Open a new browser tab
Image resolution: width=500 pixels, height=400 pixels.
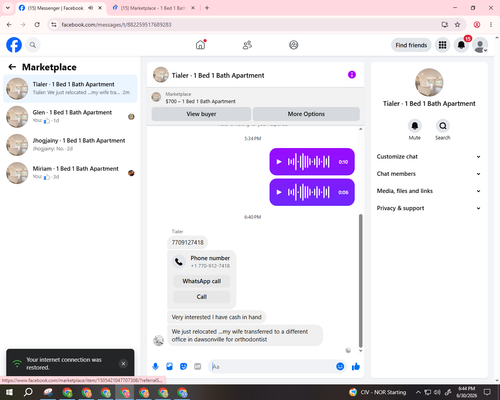tap(207, 8)
